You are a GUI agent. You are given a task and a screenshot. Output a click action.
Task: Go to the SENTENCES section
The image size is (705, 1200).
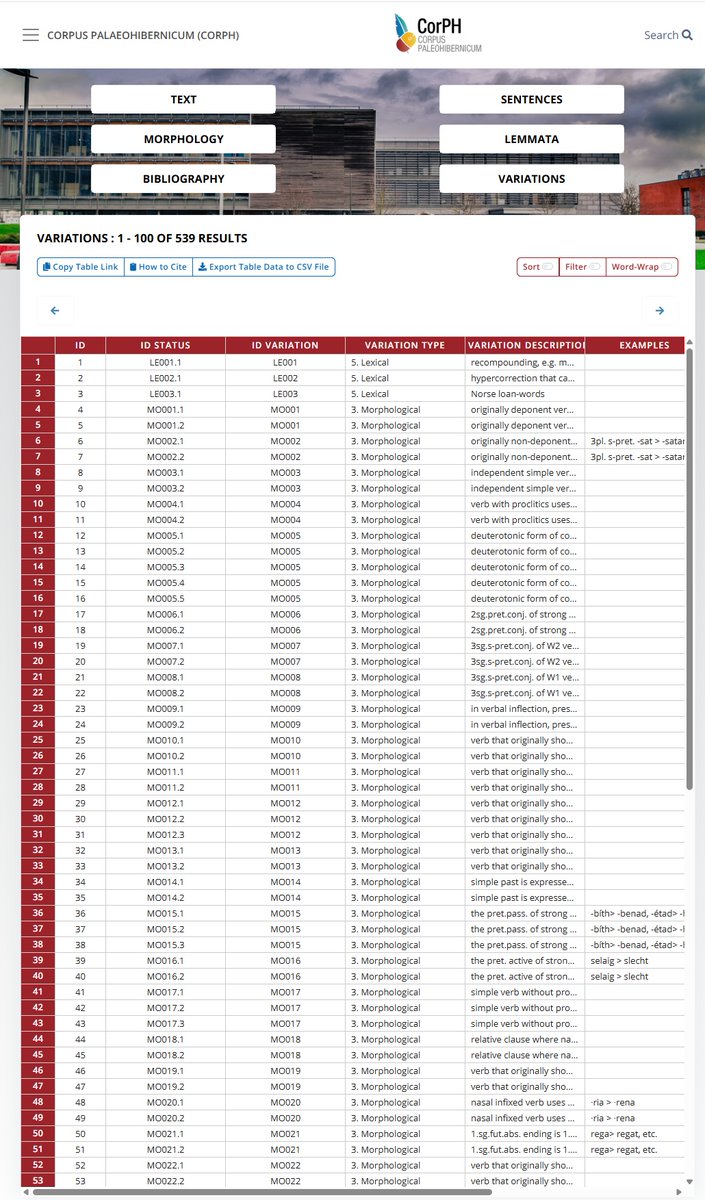click(x=531, y=99)
